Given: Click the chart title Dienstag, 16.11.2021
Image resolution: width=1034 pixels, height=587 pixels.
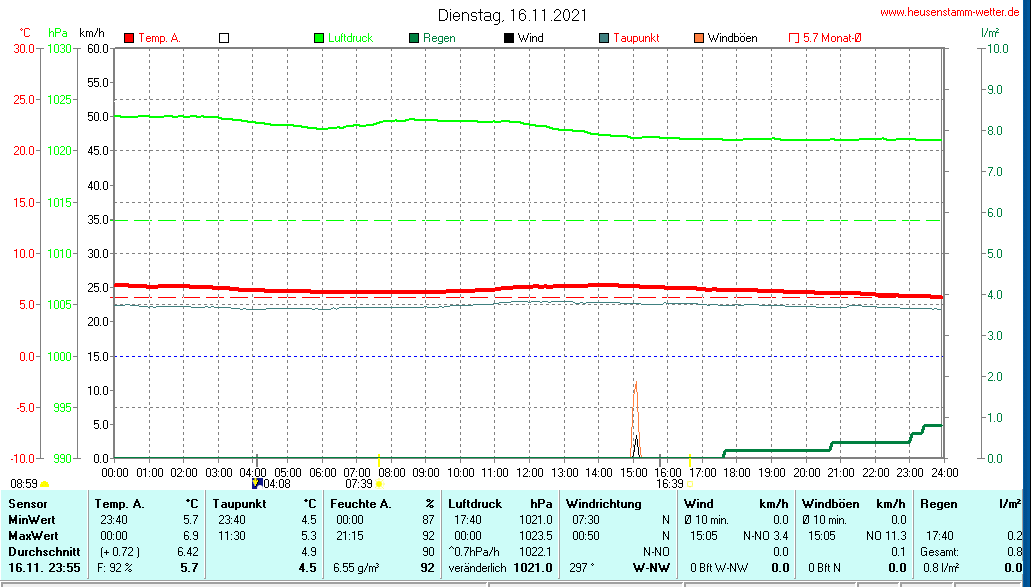Looking at the screenshot, I should (512, 15).
